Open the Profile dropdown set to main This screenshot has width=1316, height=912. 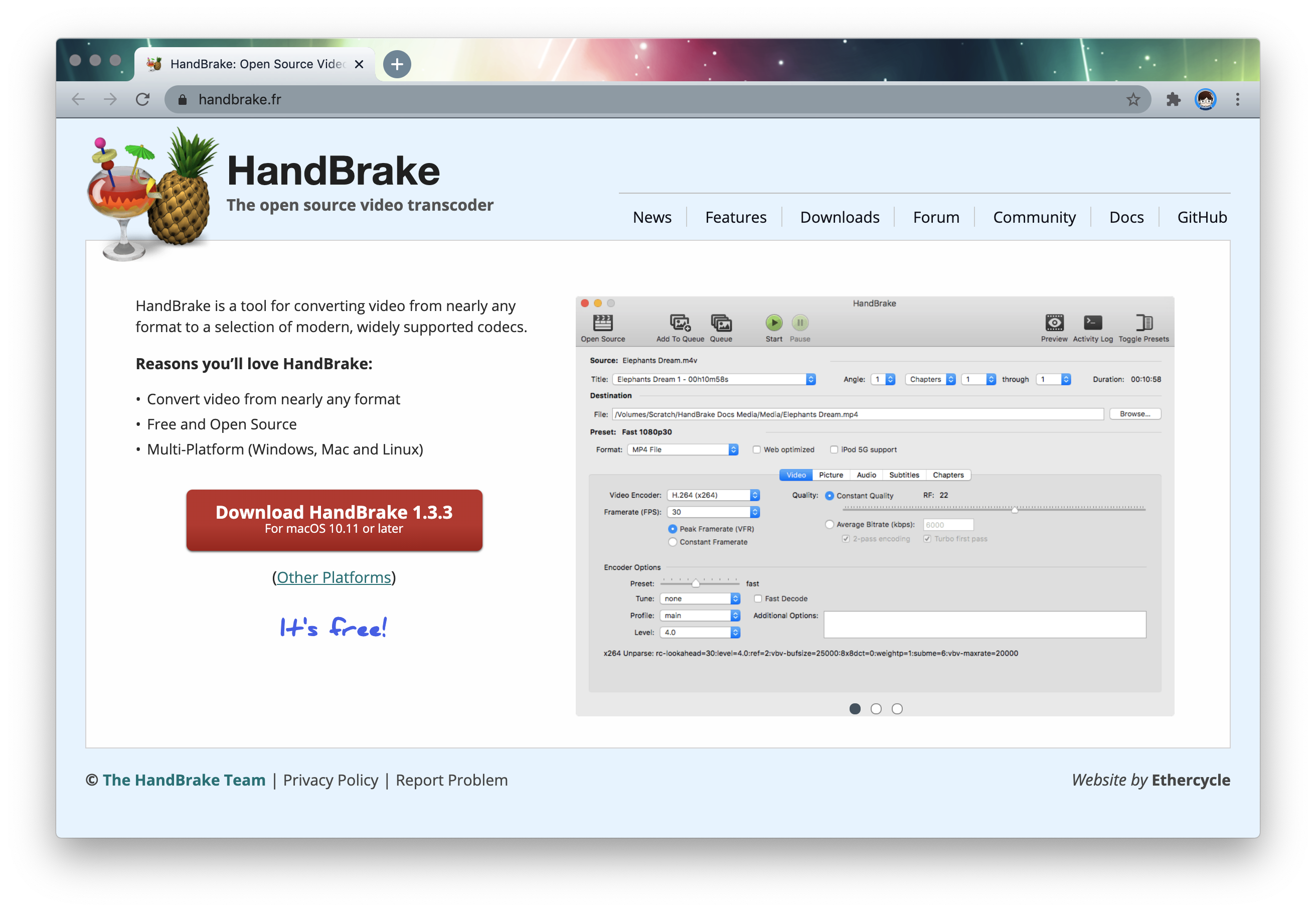click(700, 616)
